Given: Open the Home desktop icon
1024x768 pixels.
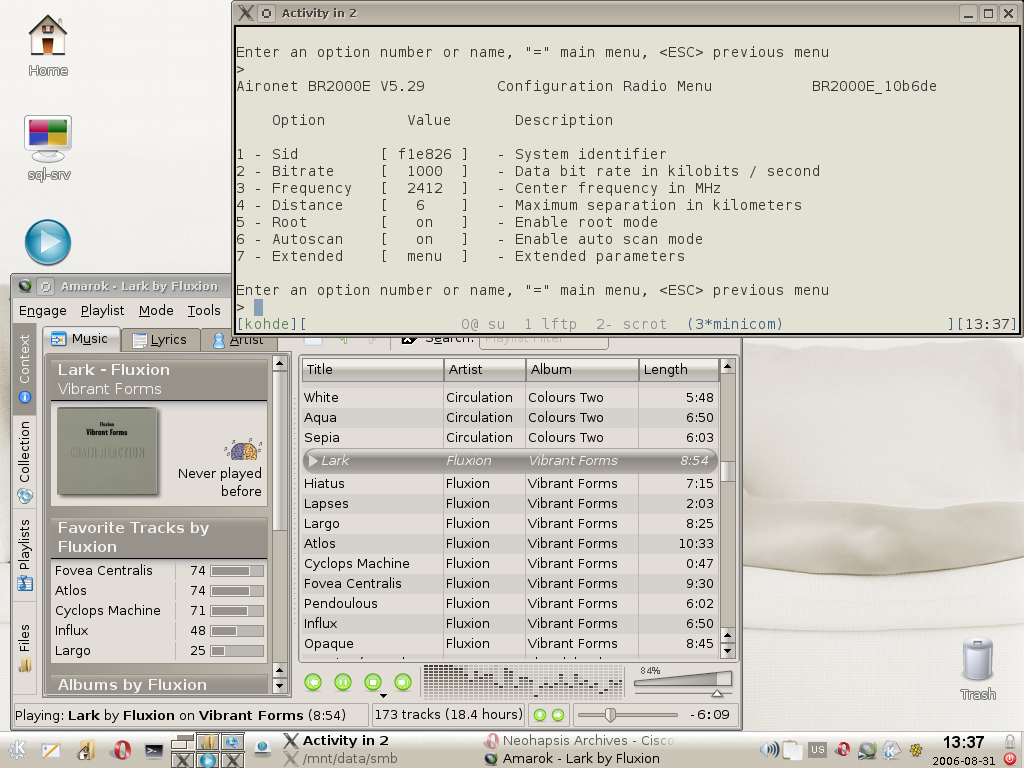Looking at the screenshot, I should (48, 46).
